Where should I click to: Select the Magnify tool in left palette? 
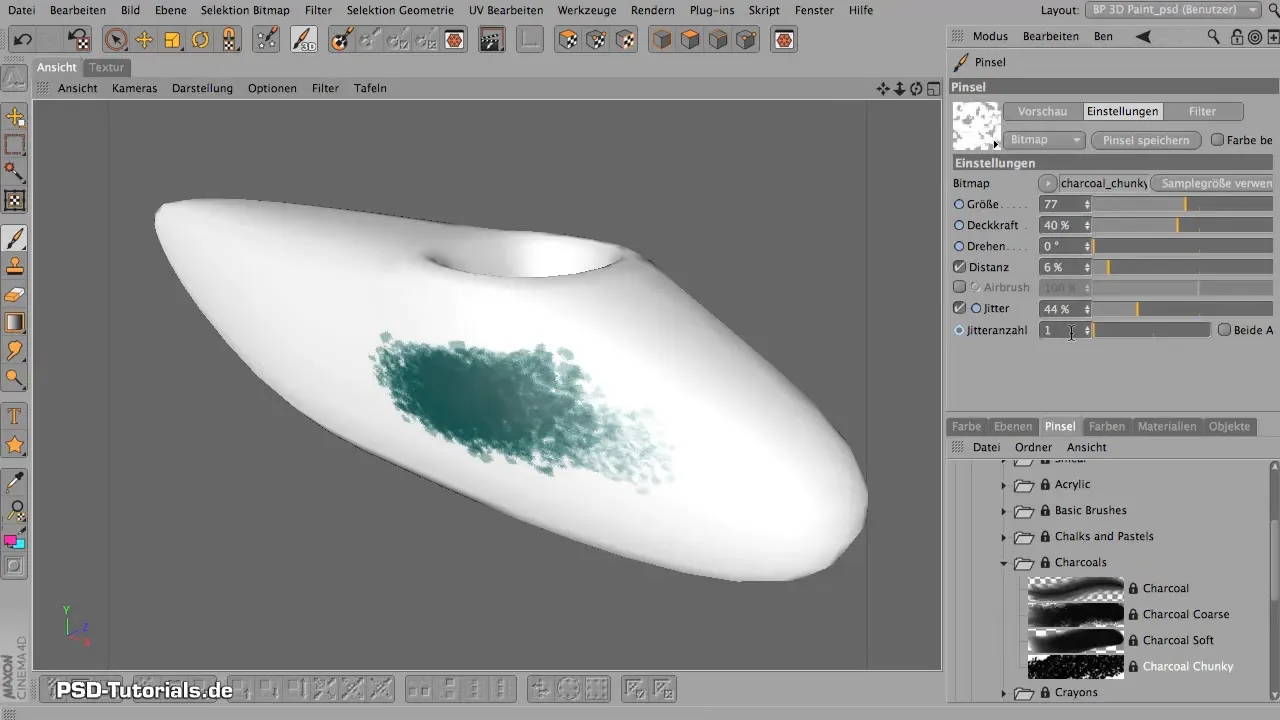[x=15, y=379]
